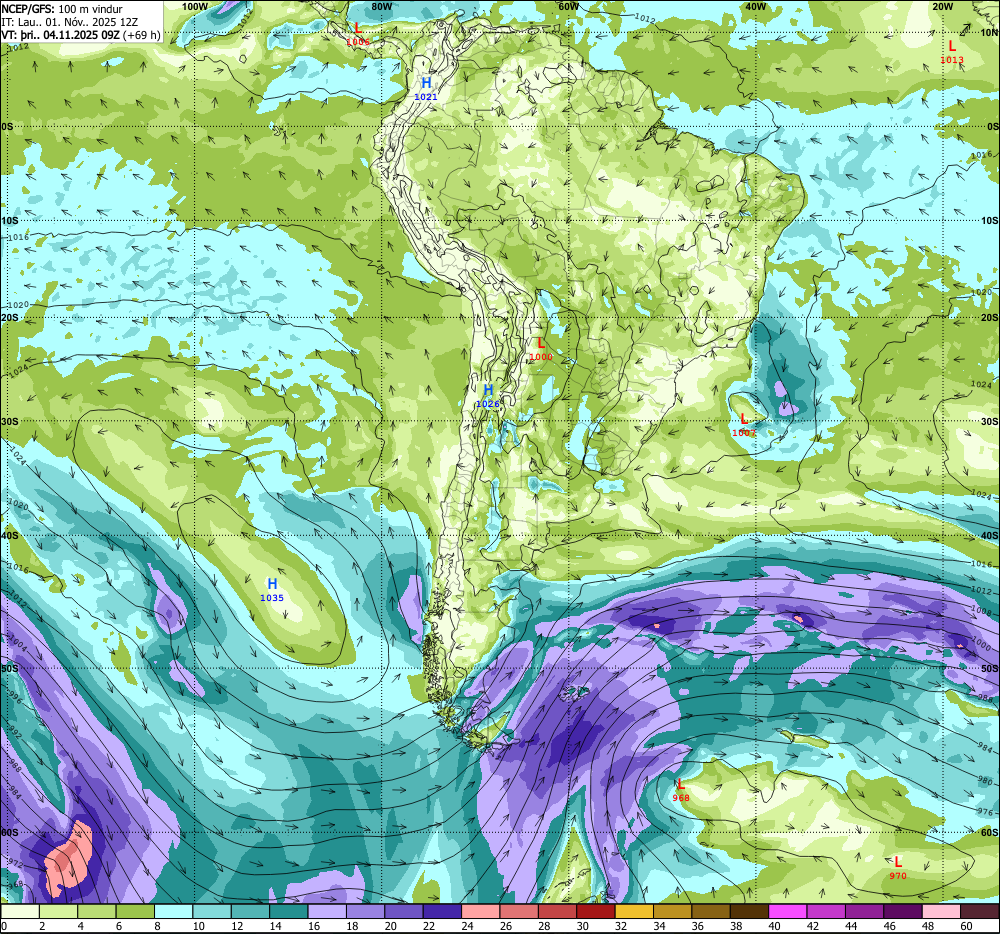Click the 20W longitude label

click(x=942, y=6)
